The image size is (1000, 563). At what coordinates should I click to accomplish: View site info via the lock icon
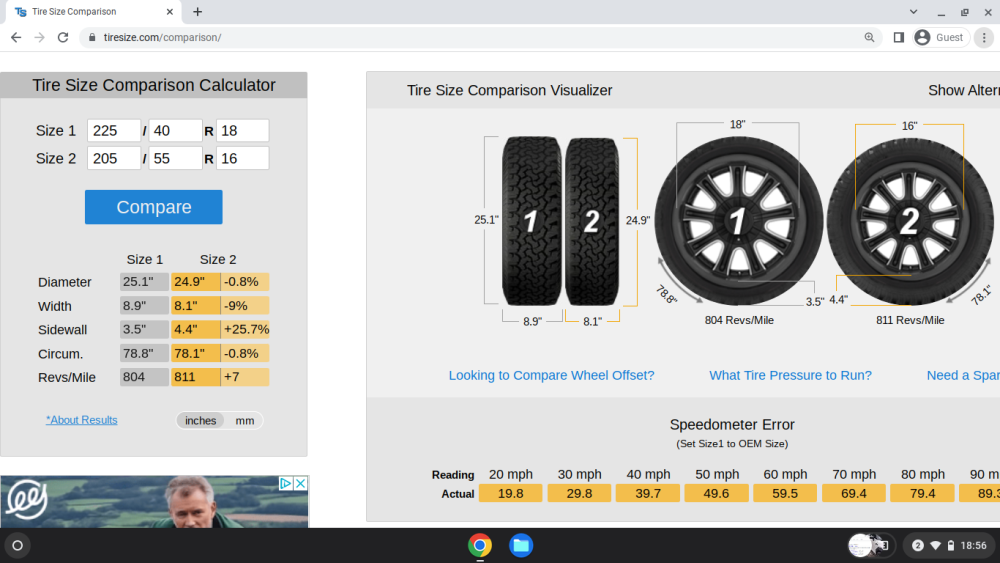[92, 38]
